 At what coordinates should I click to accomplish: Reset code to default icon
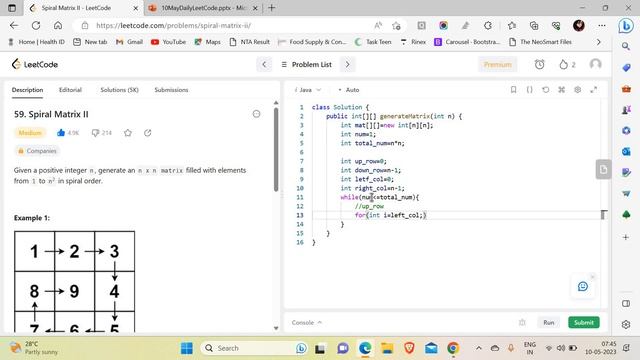coord(546,90)
